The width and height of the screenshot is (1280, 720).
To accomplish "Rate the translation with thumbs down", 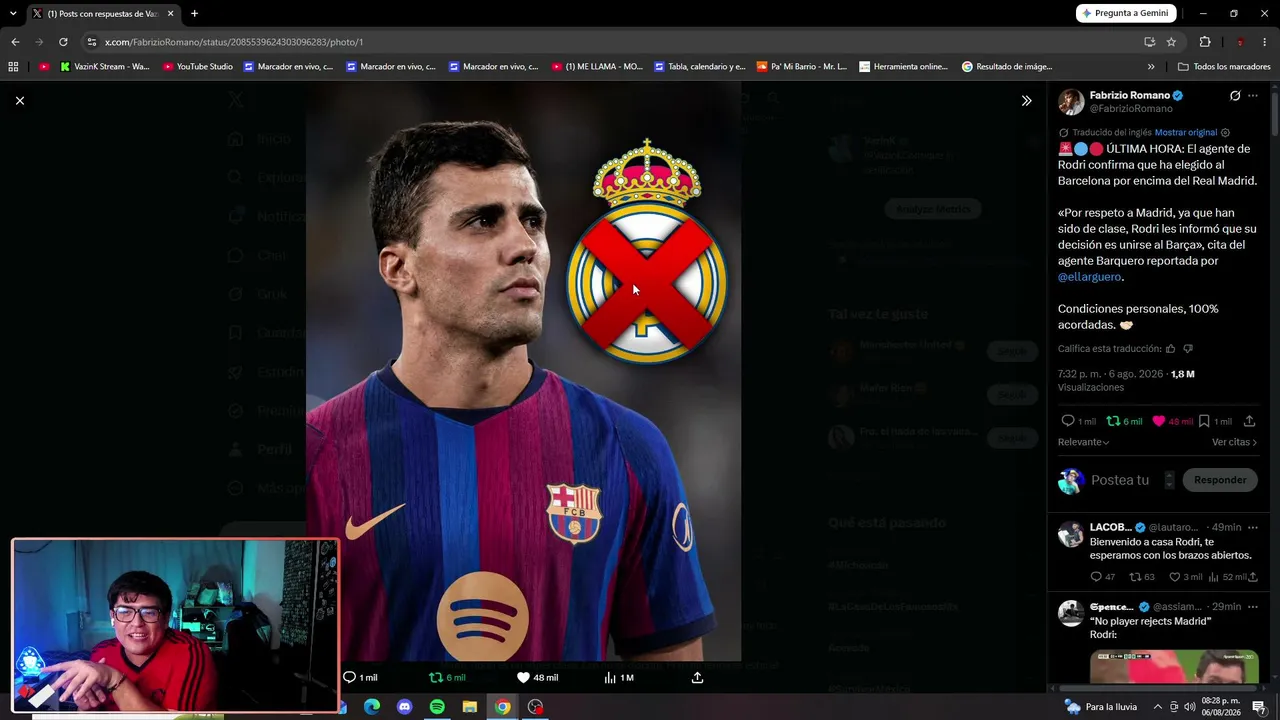I will tap(1188, 348).
